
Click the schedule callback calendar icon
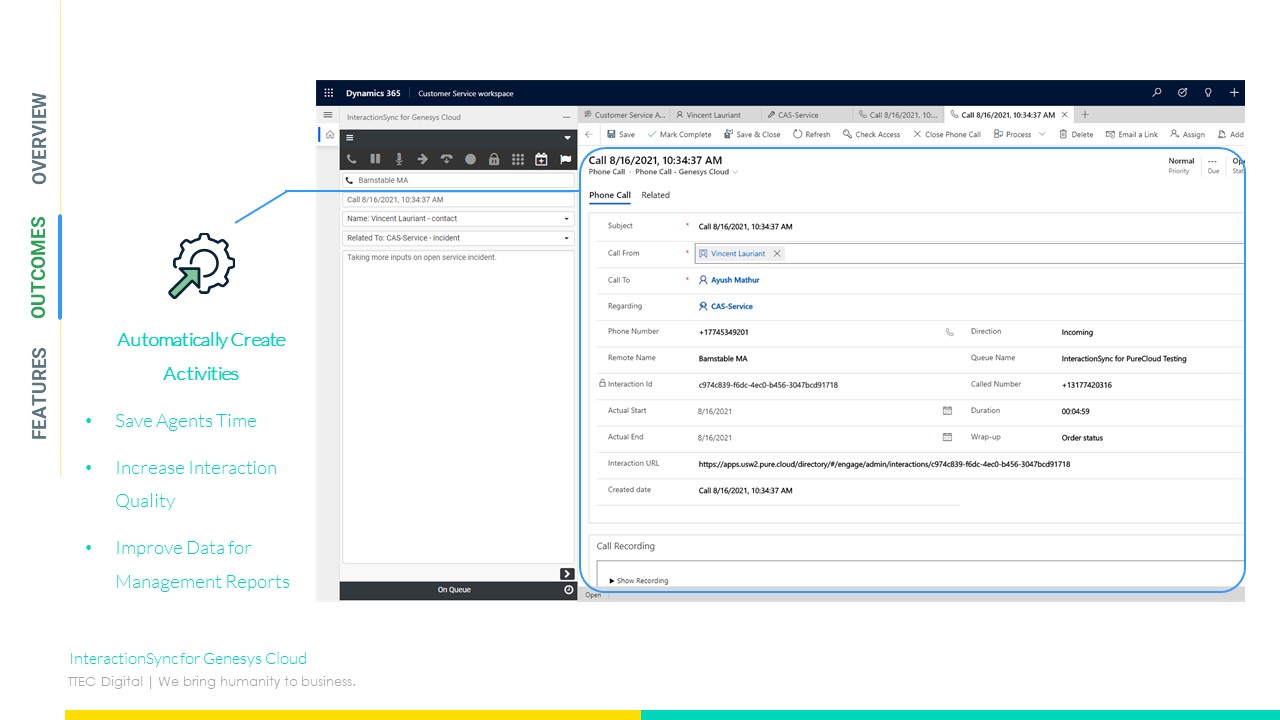pyautogui.click(x=541, y=159)
